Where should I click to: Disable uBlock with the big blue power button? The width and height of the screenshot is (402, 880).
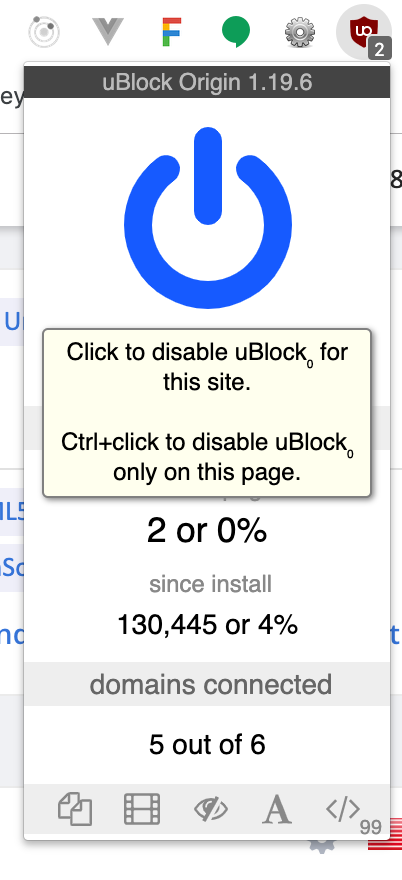tap(208, 218)
